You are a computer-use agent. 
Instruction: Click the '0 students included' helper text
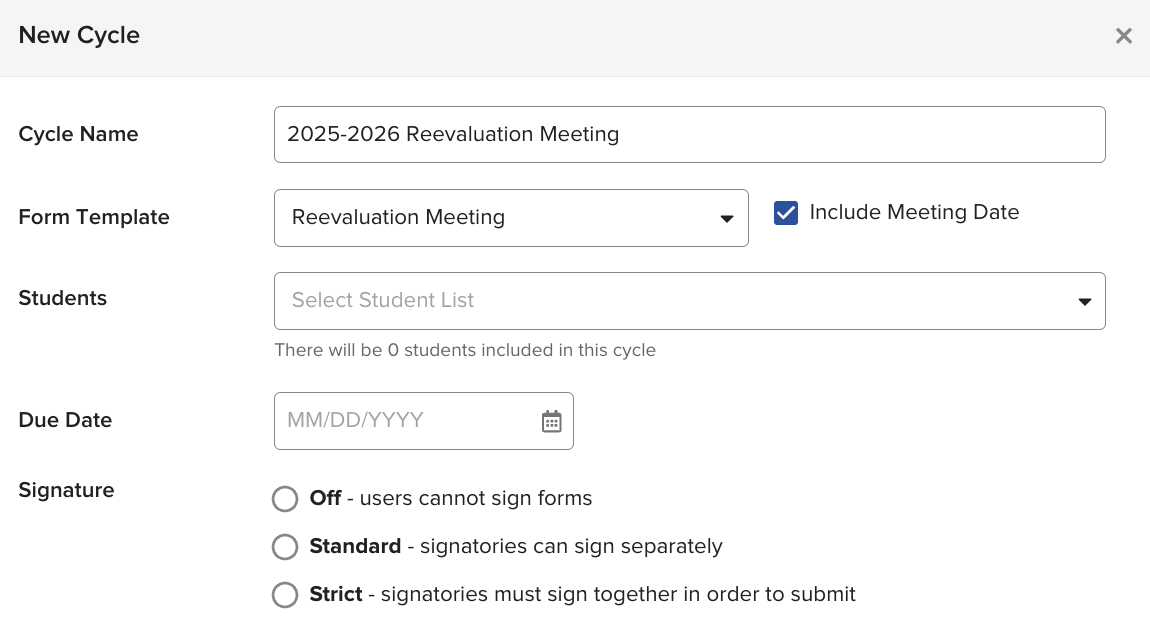465,350
